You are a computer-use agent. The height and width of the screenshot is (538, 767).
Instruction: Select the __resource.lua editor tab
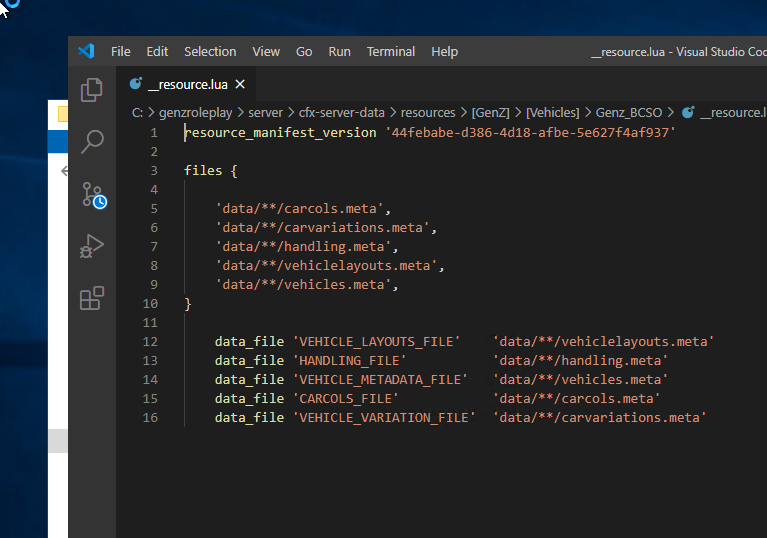pyautogui.click(x=187, y=84)
